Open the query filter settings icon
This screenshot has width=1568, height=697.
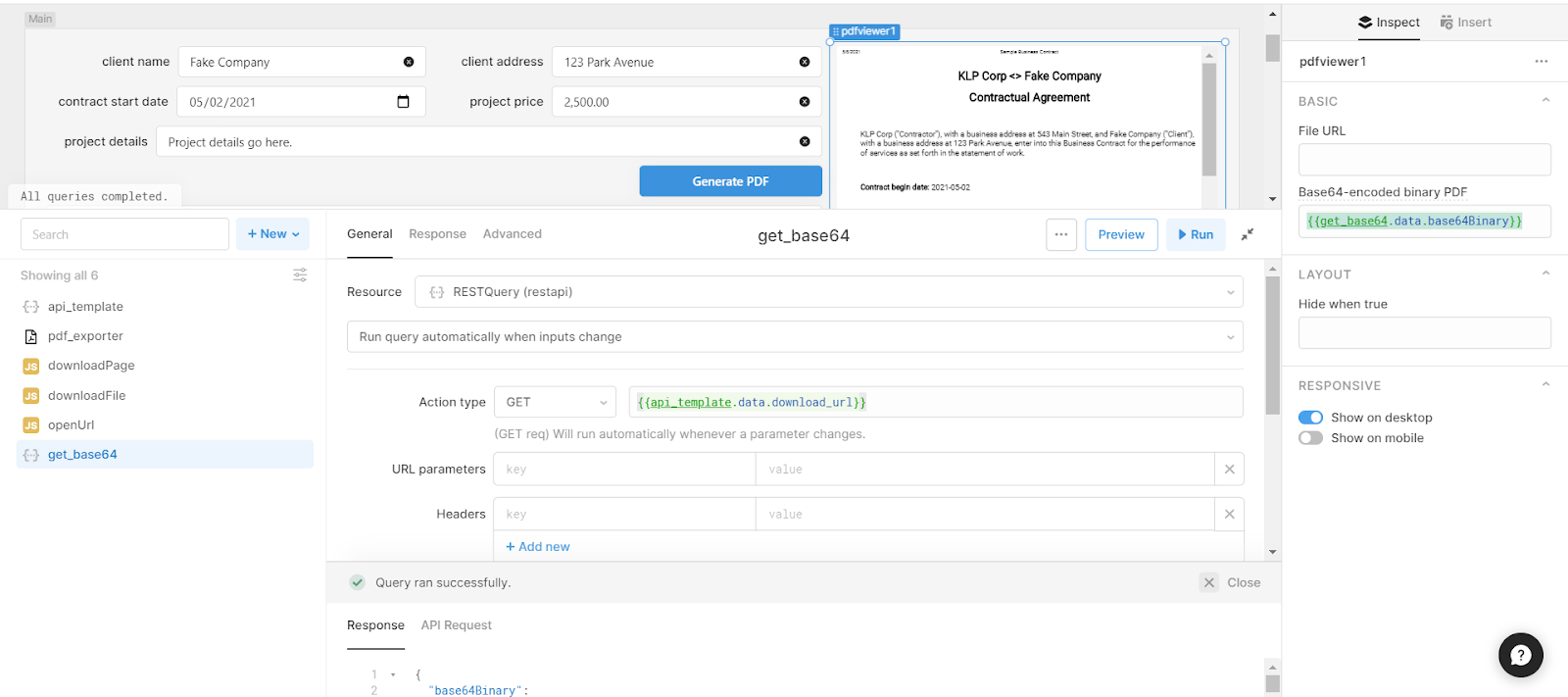pyautogui.click(x=300, y=275)
